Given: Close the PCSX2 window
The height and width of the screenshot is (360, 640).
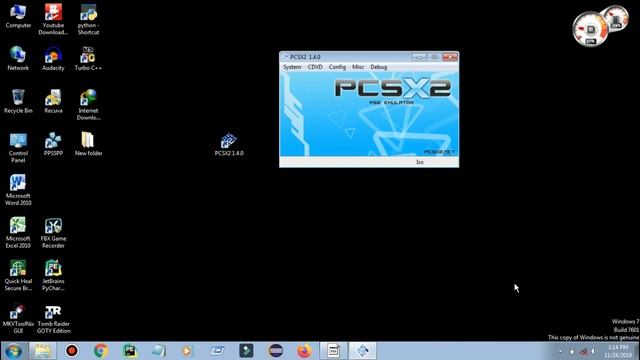Looking at the screenshot, I should pos(450,57).
